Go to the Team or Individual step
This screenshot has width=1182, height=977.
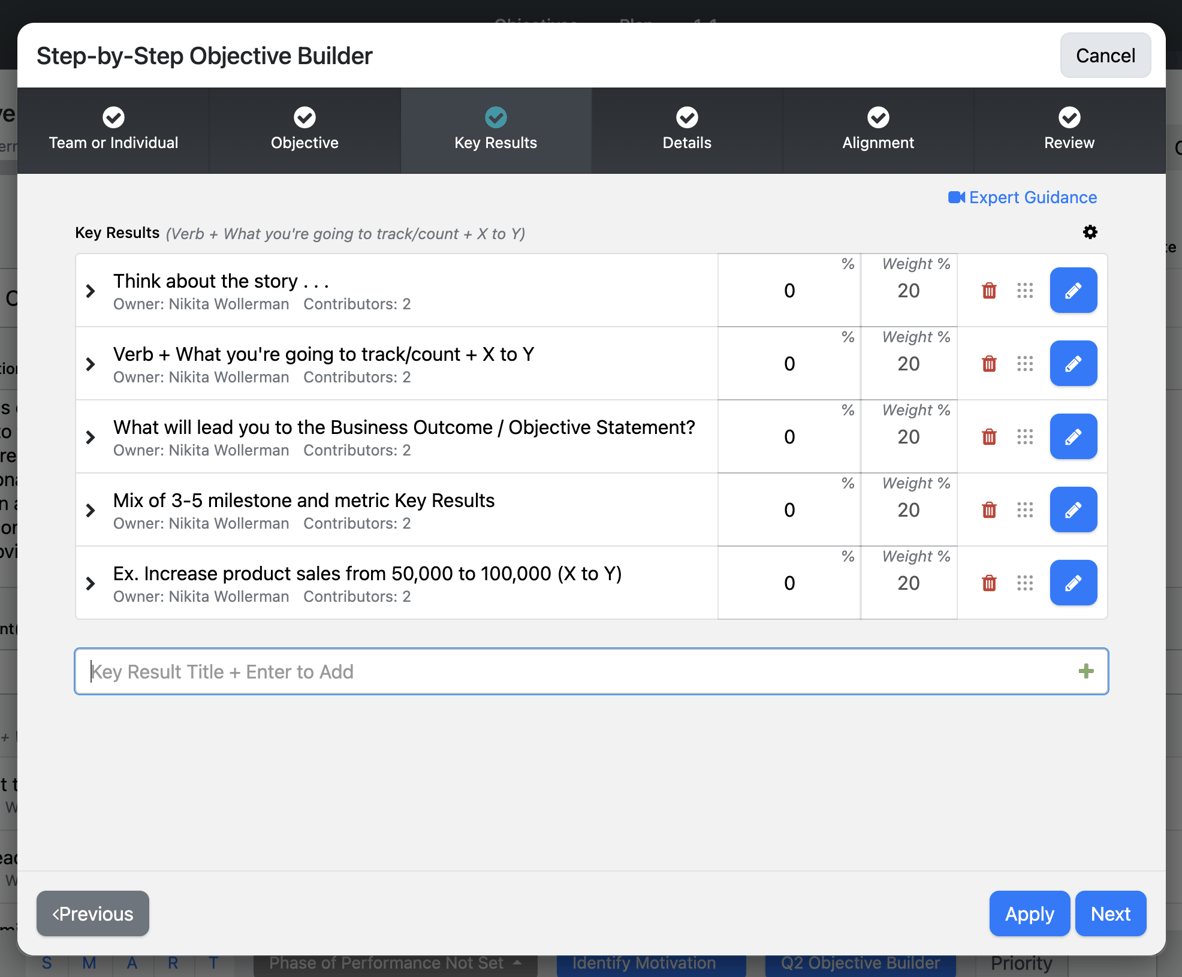tap(113, 130)
